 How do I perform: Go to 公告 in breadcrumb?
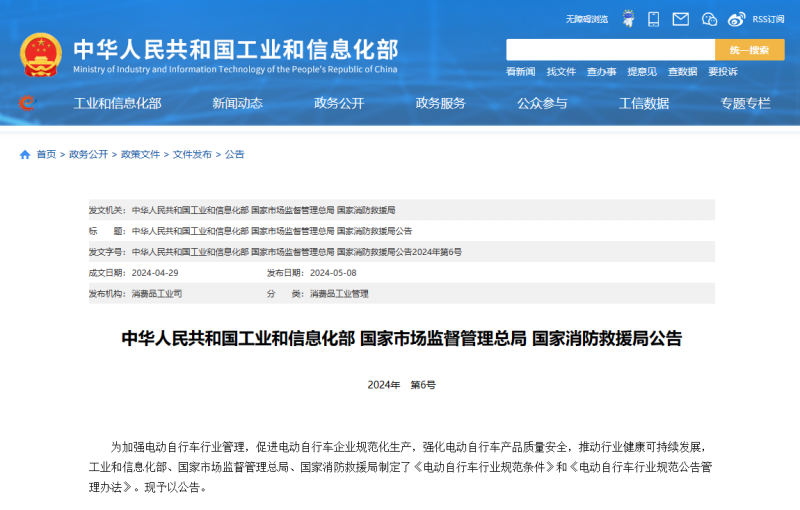pyautogui.click(x=234, y=155)
